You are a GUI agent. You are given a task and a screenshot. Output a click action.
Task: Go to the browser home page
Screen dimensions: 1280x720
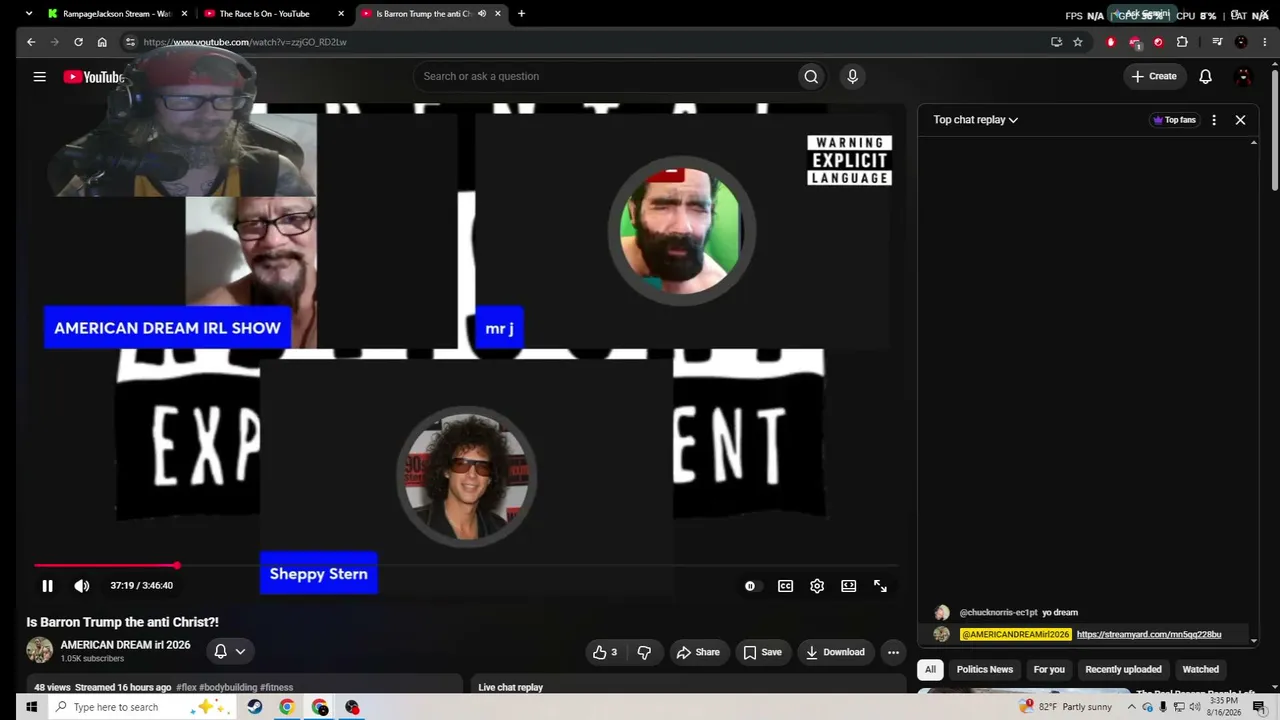point(102,42)
